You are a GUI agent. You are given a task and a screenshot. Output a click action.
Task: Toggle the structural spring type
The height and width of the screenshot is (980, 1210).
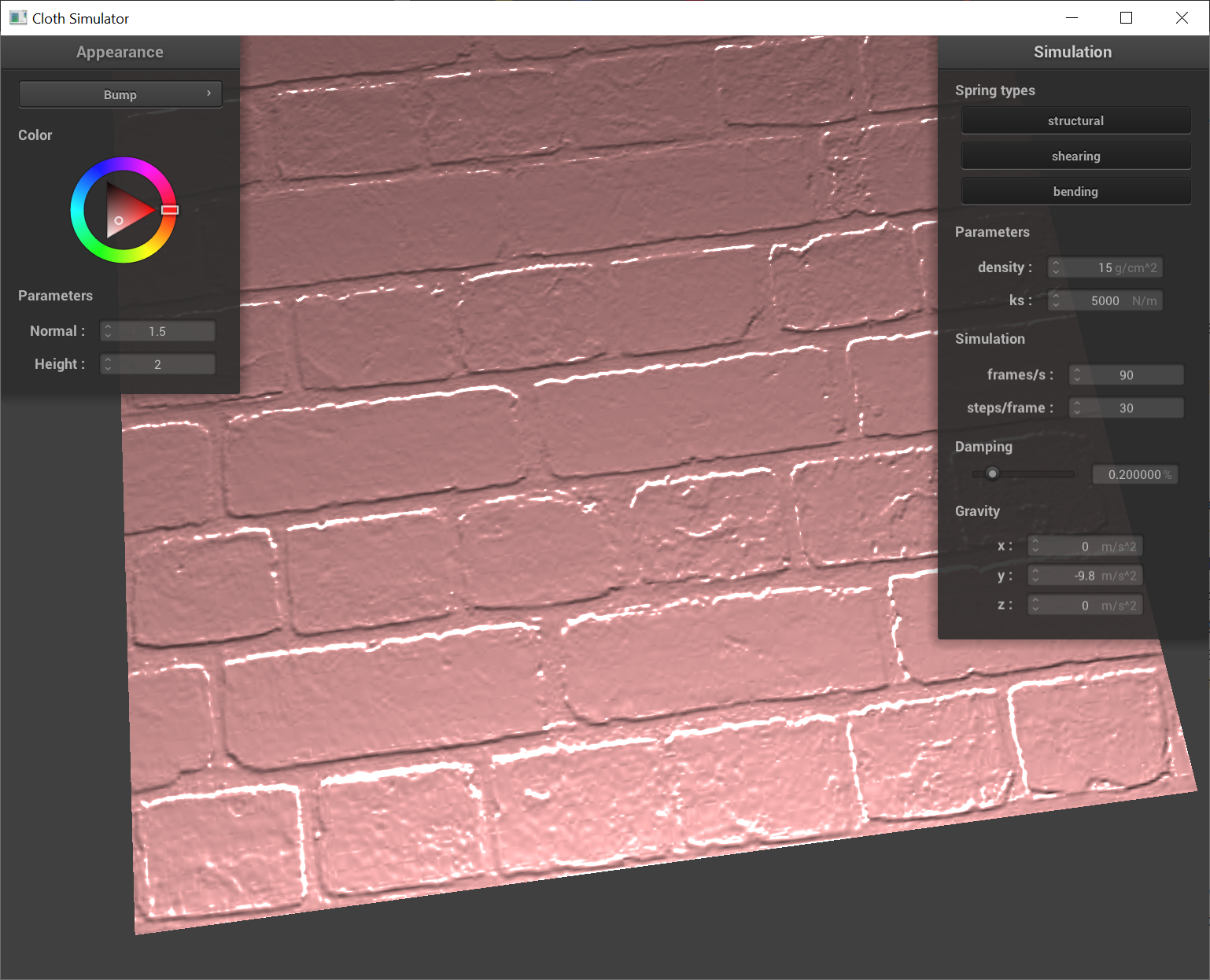(x=1075, y=120)
